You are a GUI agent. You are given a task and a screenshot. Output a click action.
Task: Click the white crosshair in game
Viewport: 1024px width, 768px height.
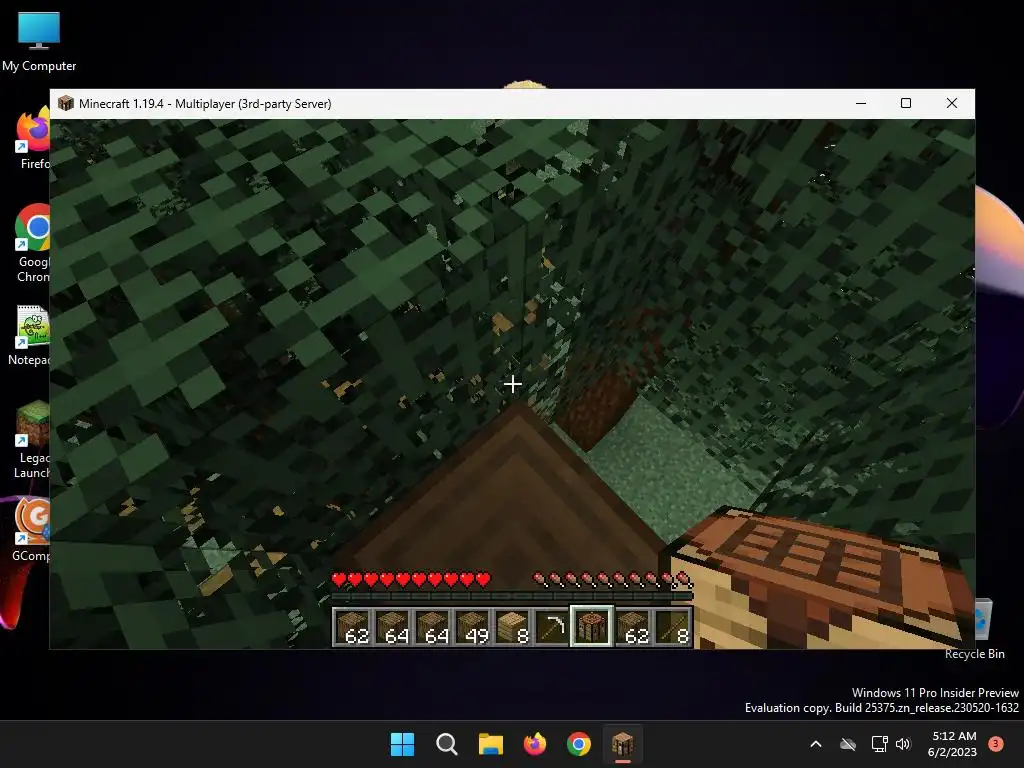coord(513,384)
